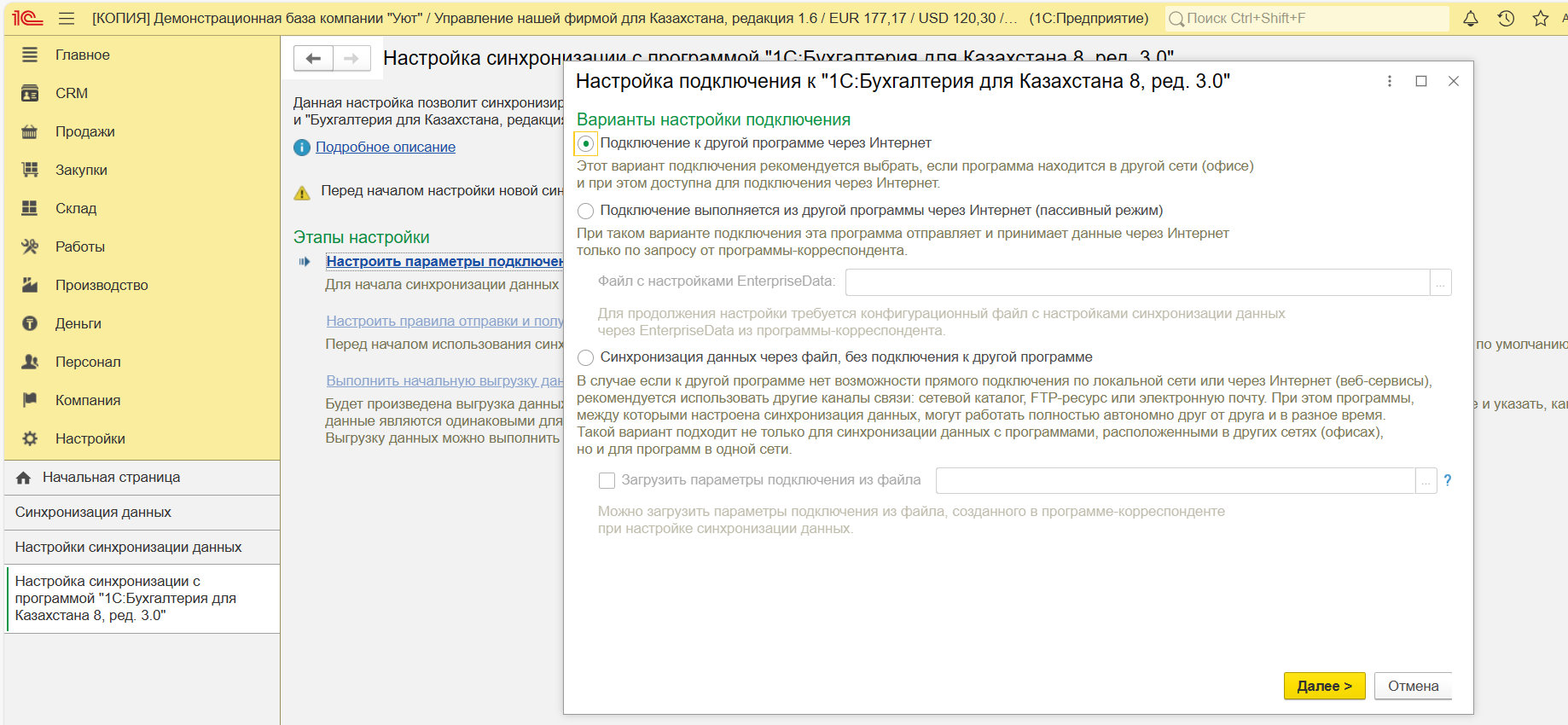This screenshot has height=725, width=1568.
Task: Open the Настройки section in sidebar
Action: (90, 438)
